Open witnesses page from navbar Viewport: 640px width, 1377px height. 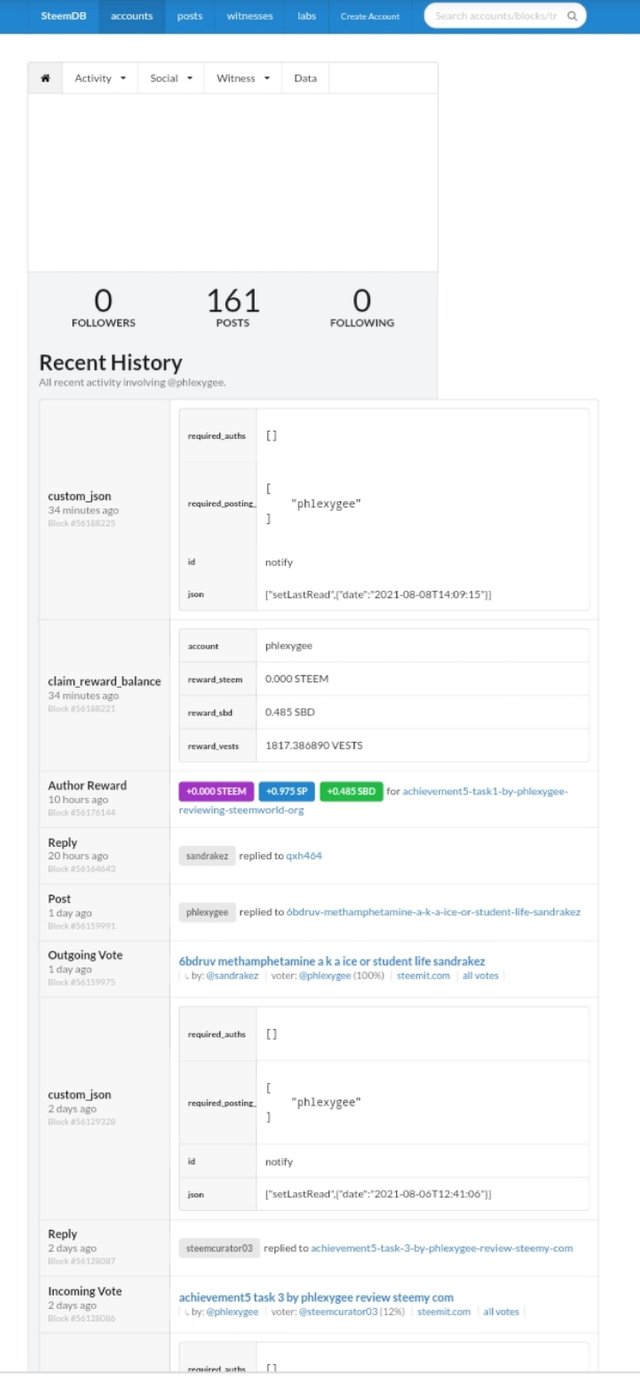[x=250, y=16]
